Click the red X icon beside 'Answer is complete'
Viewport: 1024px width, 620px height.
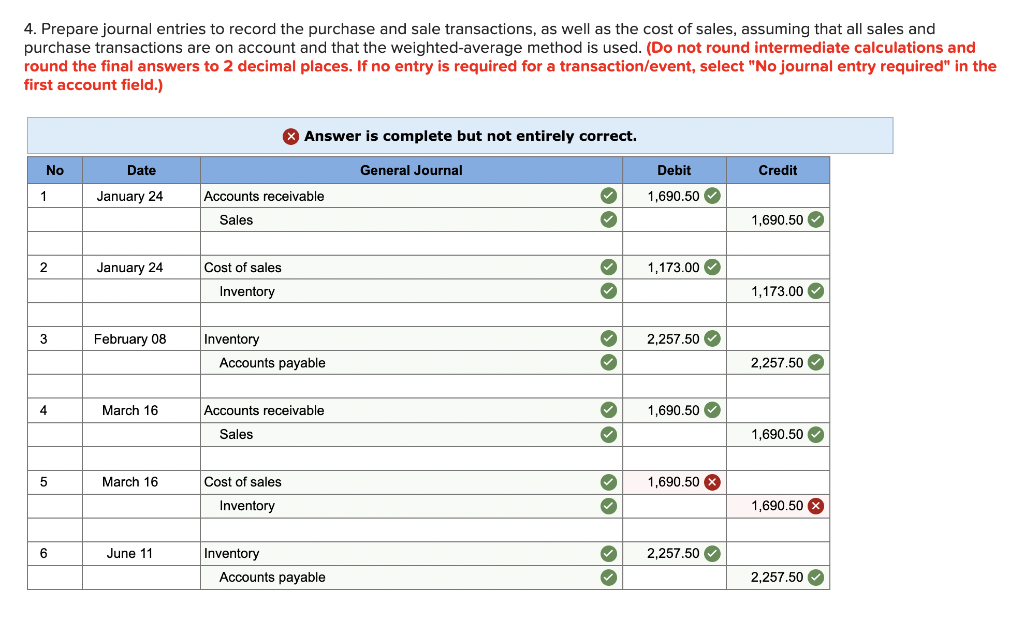coord(291,136)
